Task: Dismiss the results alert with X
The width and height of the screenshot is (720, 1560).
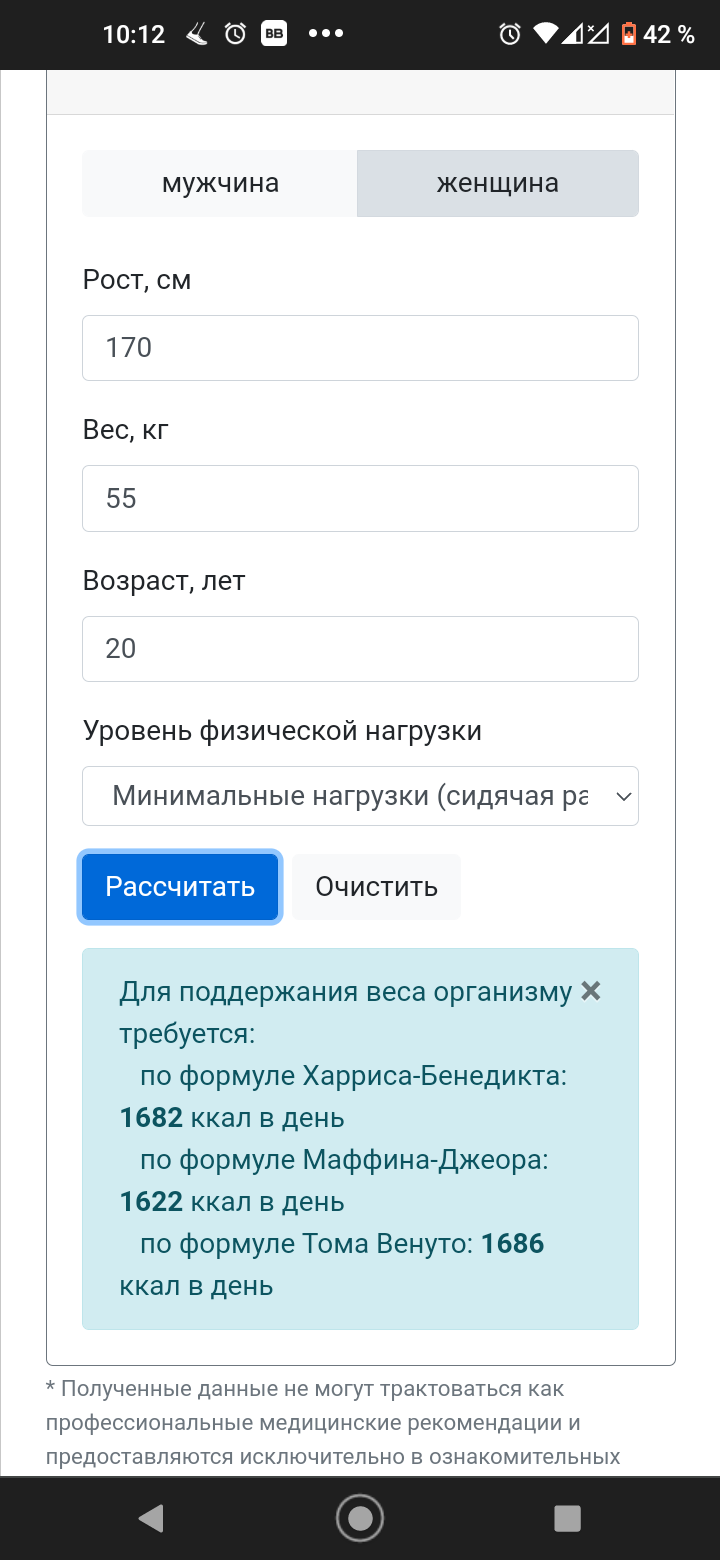Action: 591,991
